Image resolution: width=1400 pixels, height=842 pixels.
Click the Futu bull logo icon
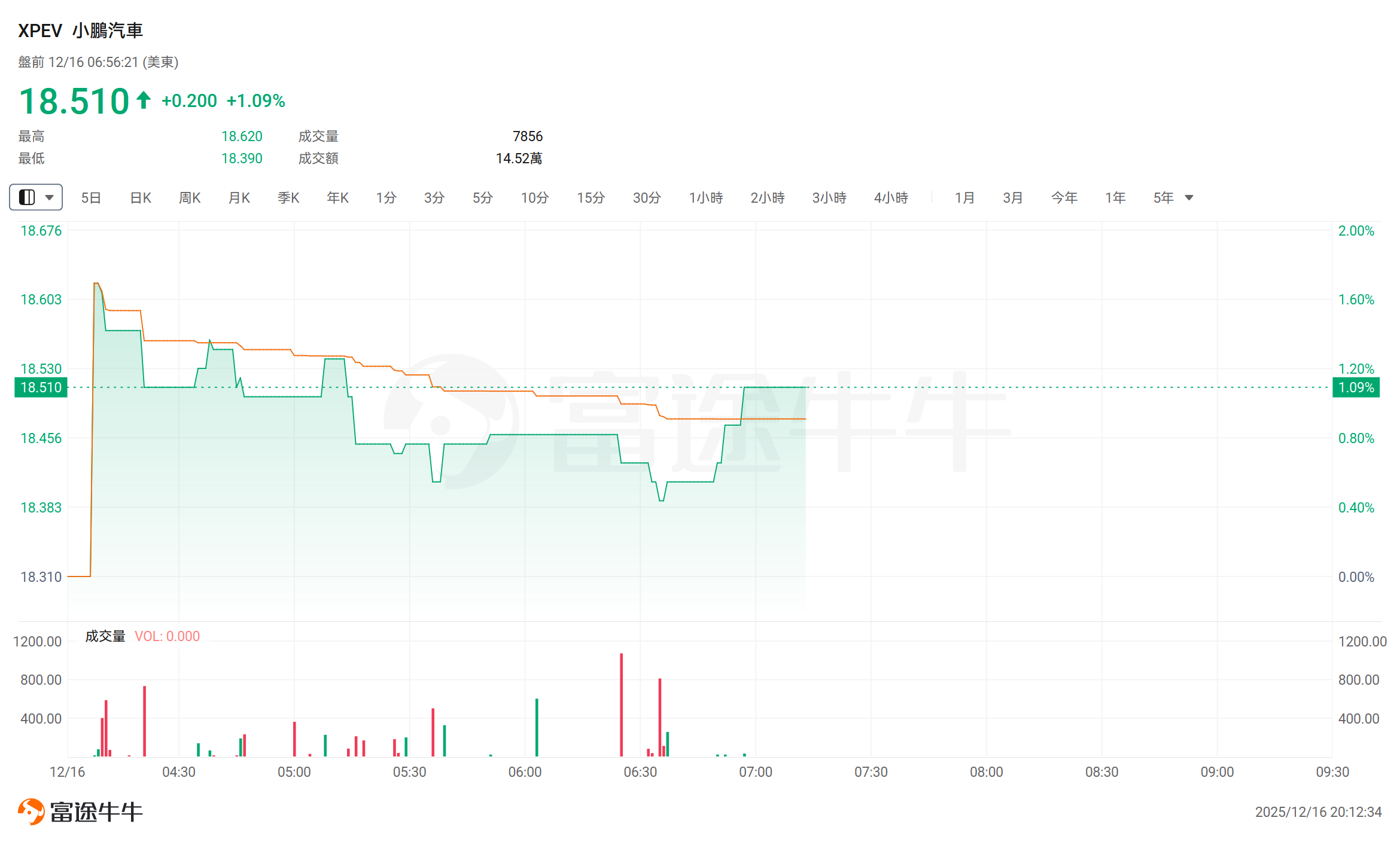point(31,812)
